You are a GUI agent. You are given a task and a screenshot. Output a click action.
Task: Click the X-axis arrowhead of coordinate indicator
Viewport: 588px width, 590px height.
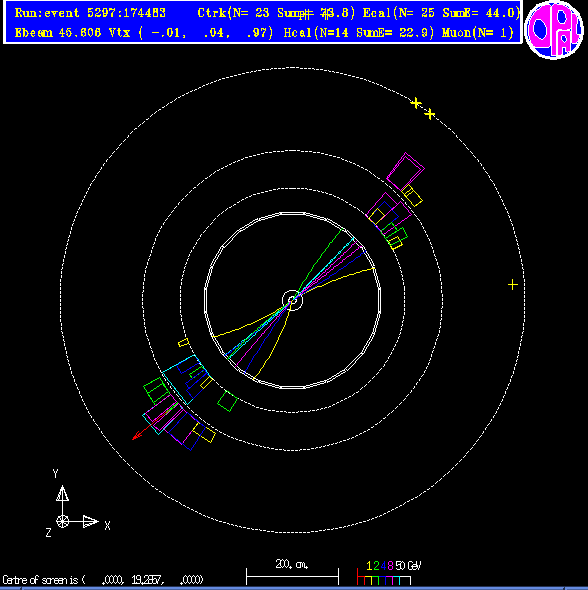coord(90,521)
